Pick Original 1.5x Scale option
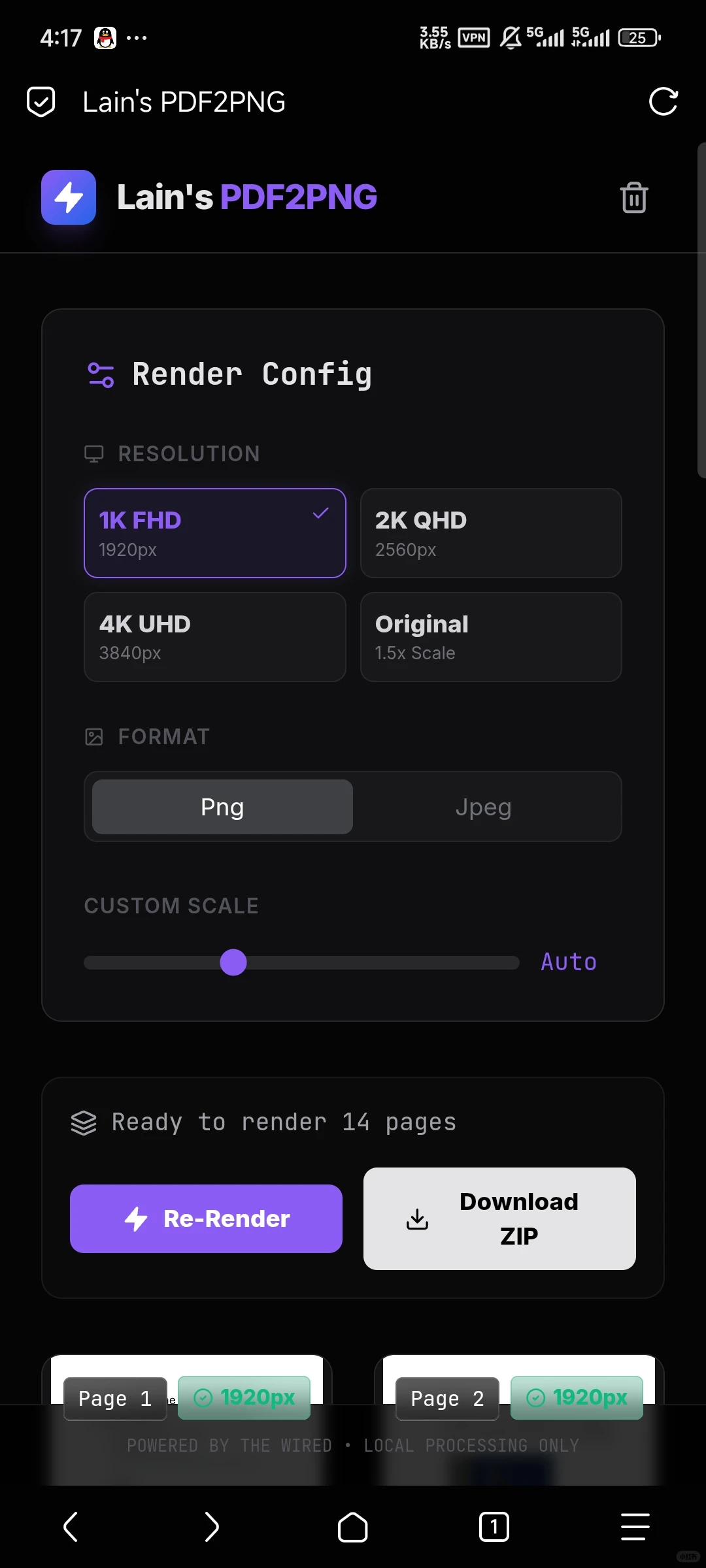The image size is (706, 1568). point(490,637)
